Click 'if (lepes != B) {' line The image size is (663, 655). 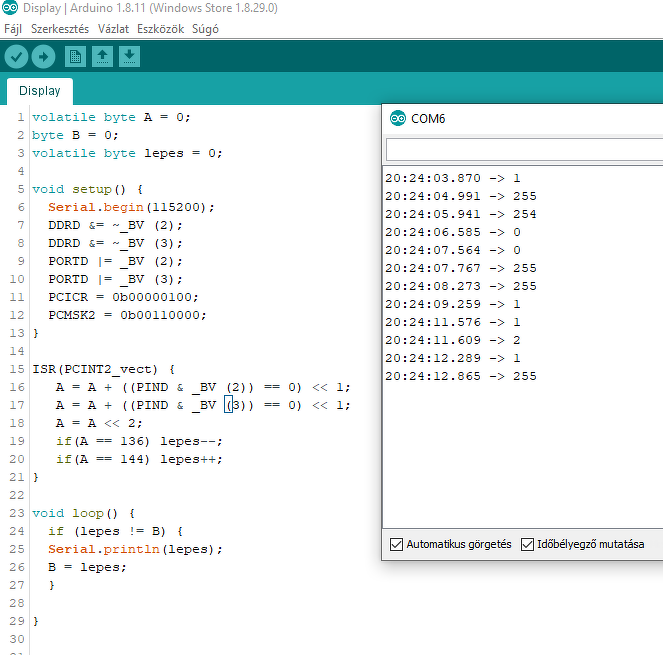click(115, 531)
